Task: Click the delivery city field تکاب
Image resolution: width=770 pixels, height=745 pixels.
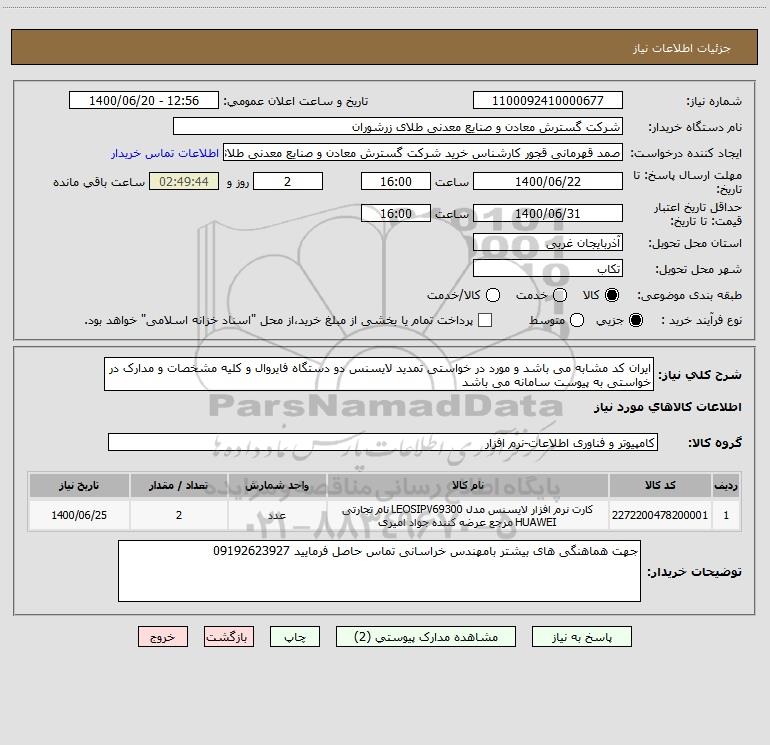Action: click(548, 269)
